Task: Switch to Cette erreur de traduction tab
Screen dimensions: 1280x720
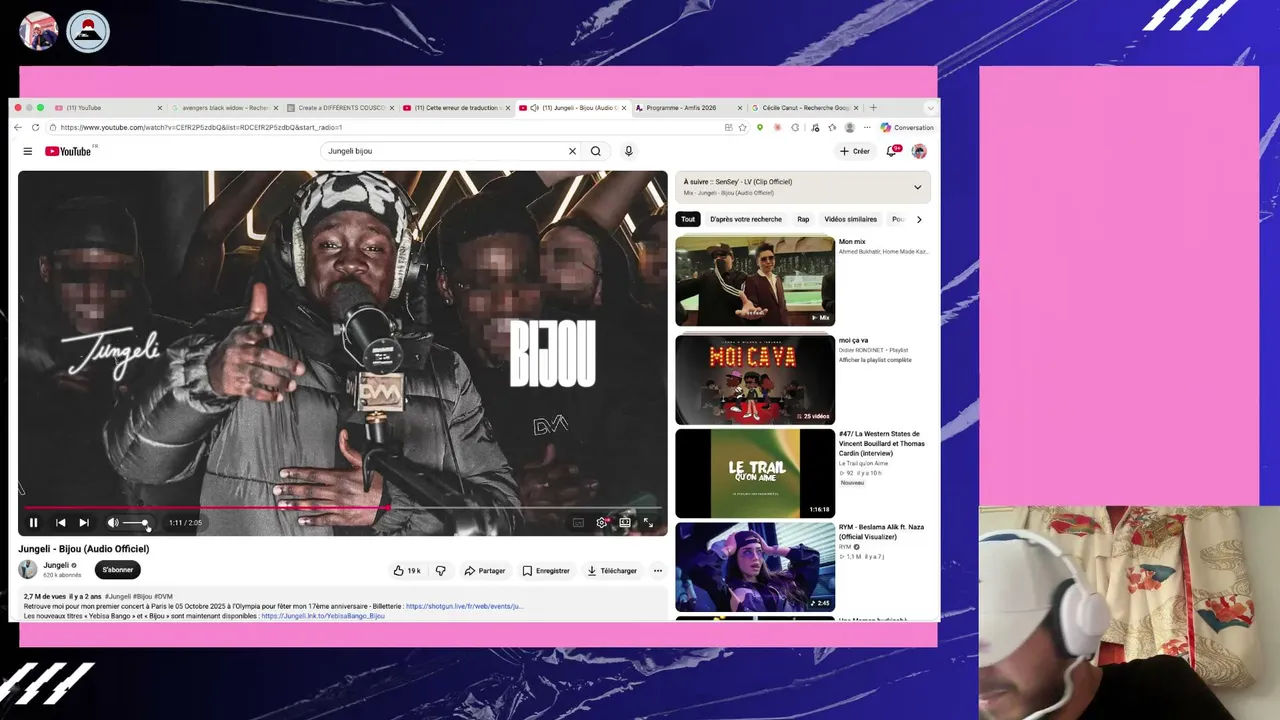Action: pyautogui.click(x=457, y=107)
